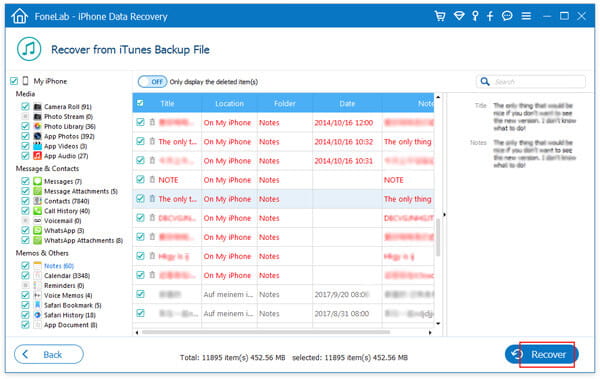This screenshot has height=379, width=600.
Task: Click the key register icon
Action: pyautogui.click(x=475, y=16)
